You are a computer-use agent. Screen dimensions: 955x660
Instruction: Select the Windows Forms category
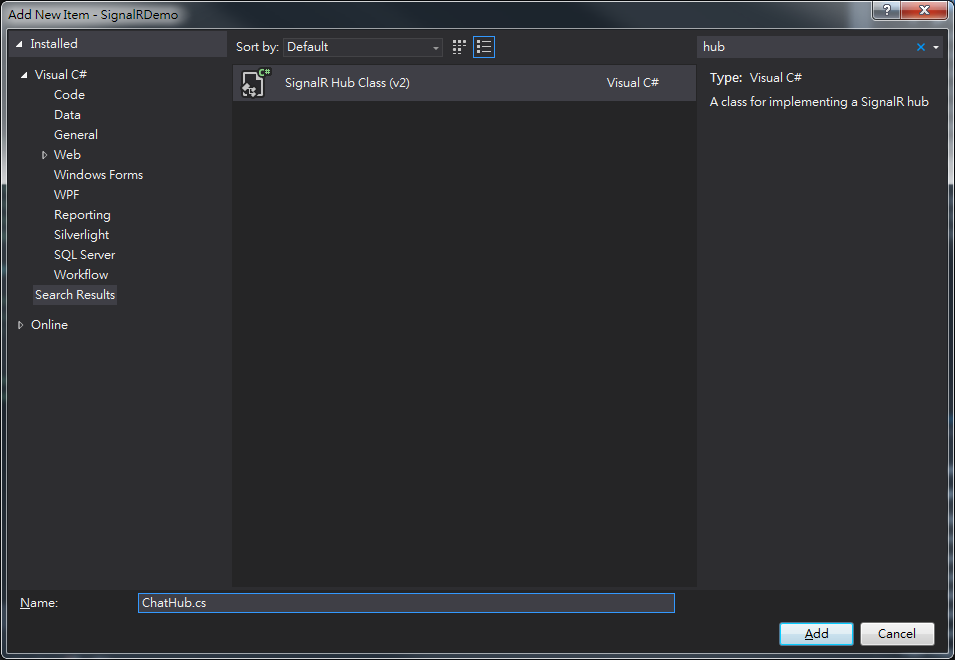tap(98, 175)
